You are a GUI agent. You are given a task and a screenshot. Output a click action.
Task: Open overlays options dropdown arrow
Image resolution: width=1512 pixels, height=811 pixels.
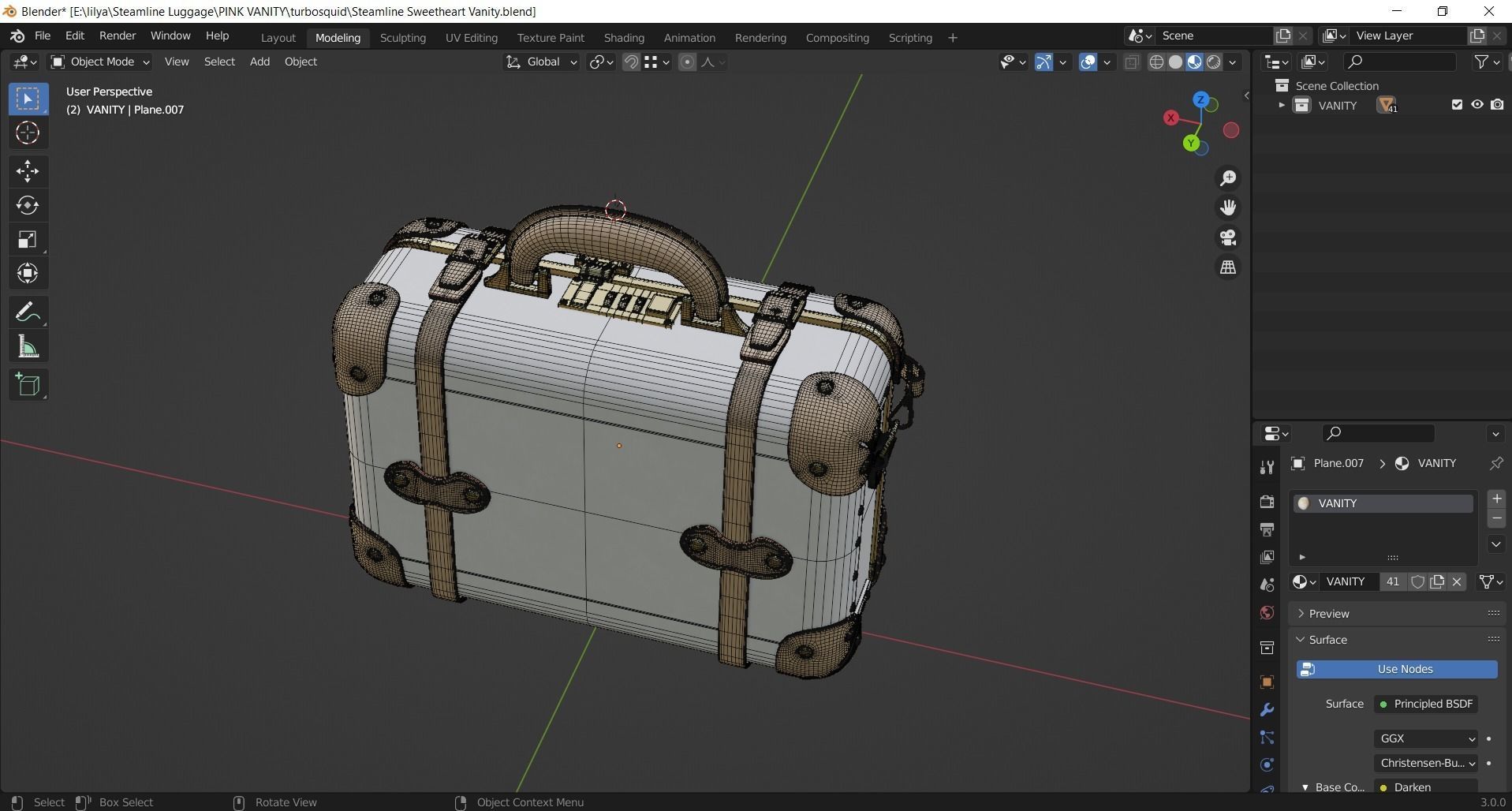(x=1107, y=62)
